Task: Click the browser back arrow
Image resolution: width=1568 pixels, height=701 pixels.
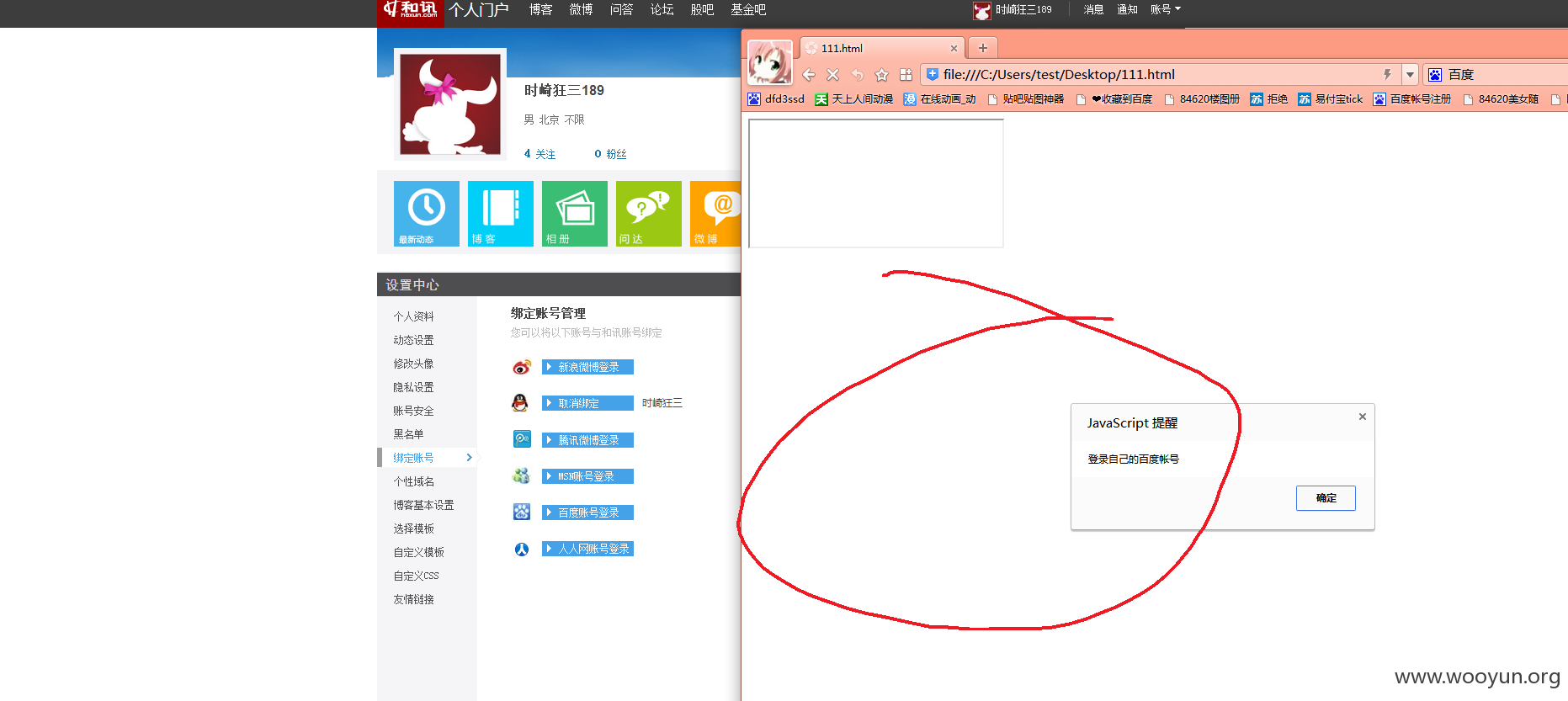Action: coord(809,75)
